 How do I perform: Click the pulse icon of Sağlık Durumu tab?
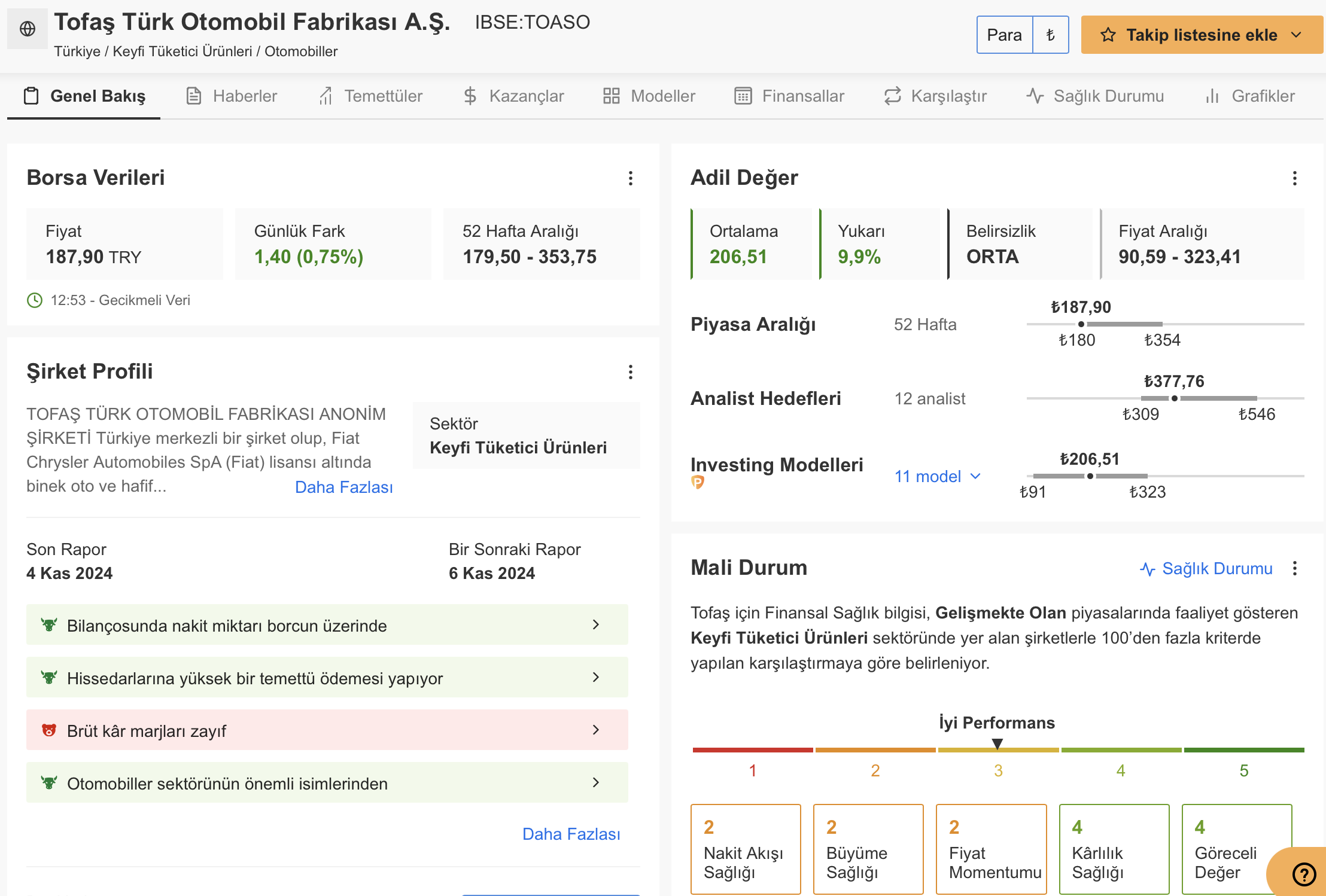[1035, 96]
